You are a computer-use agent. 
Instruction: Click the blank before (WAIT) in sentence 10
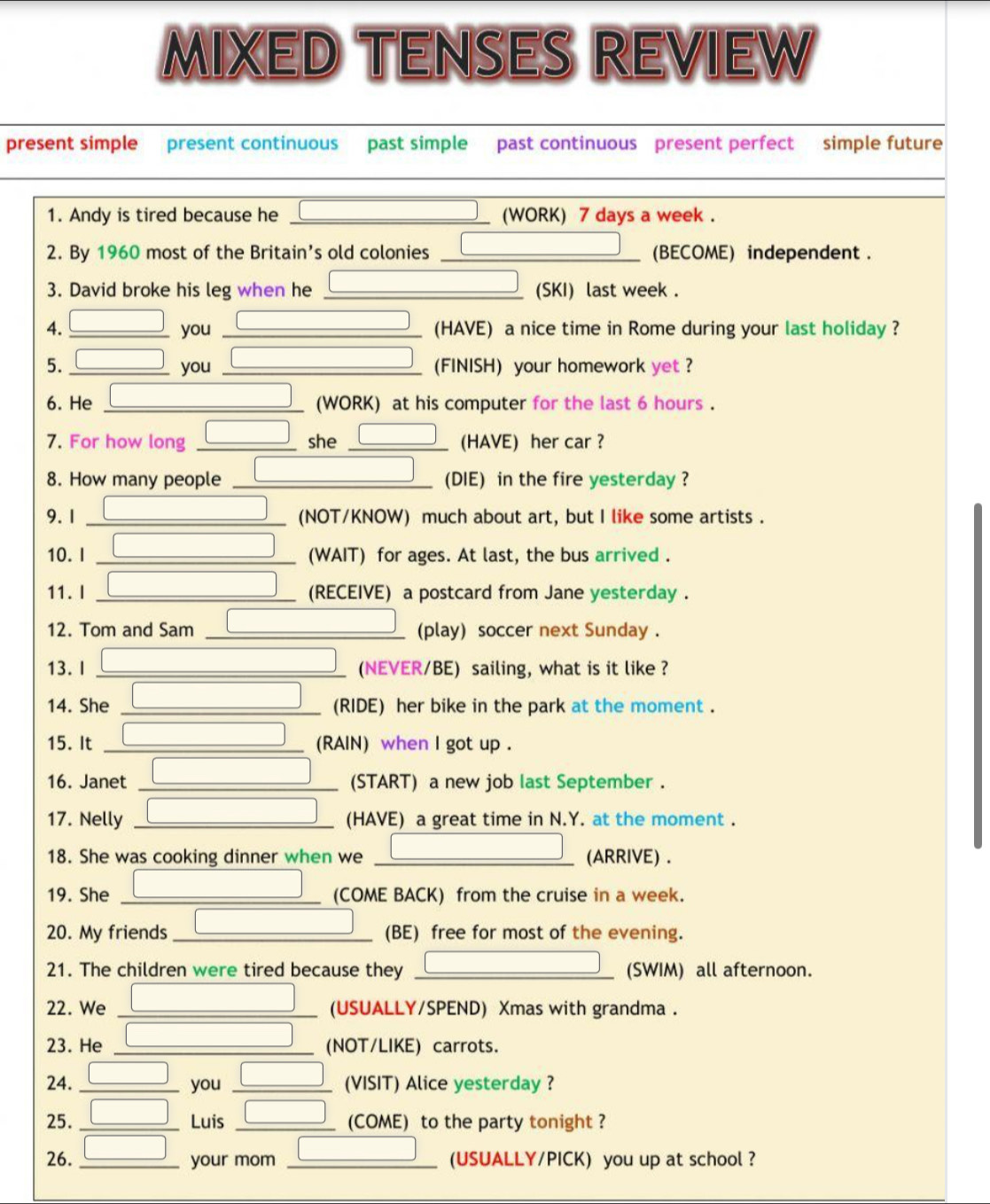point(194,545)
